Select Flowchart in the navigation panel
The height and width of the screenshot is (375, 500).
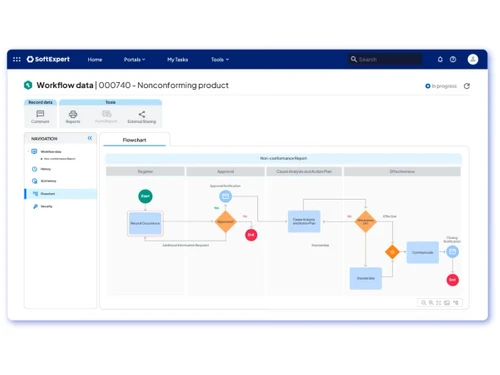click(61, 194)
